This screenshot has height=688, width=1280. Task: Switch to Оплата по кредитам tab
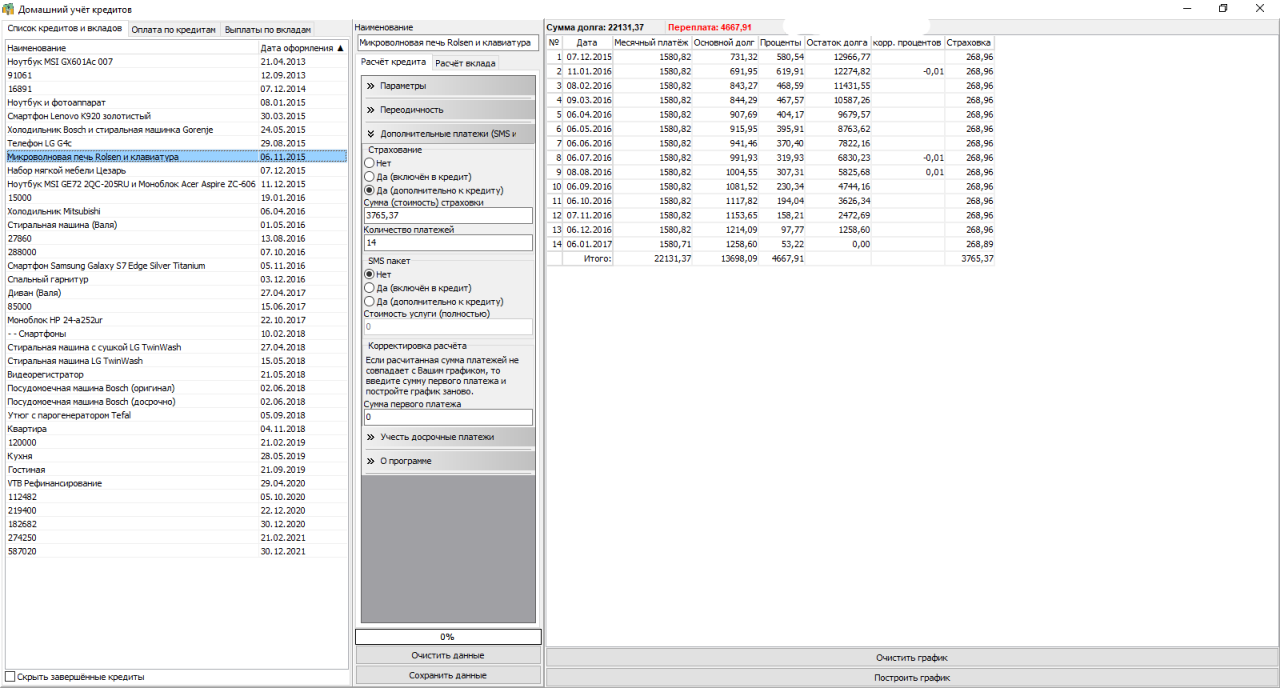tap(173, 30)
